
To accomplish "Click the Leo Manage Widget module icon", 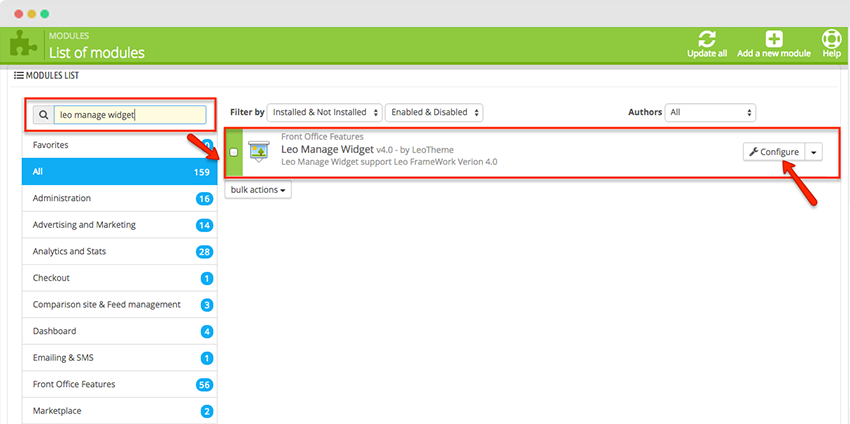I will [259, 151].
